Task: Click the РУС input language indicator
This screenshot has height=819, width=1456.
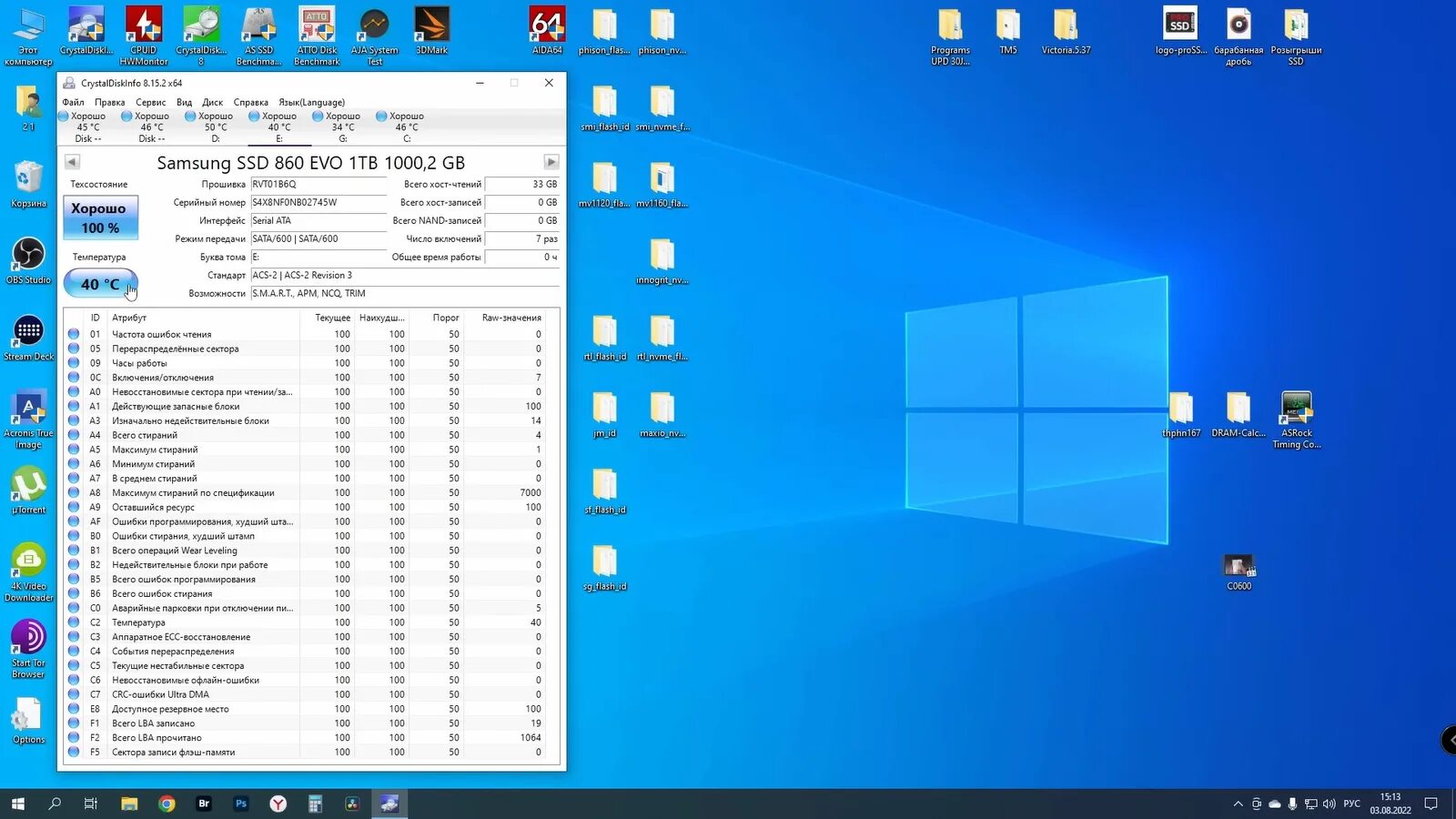Action: point(1352,804)
